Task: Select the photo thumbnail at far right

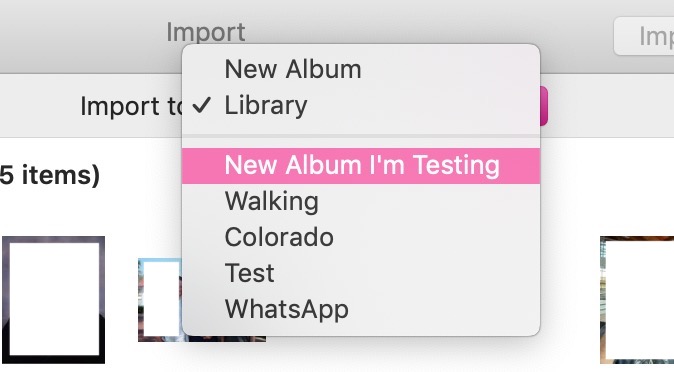Action: pyautogui.click(x=637, y=300)
